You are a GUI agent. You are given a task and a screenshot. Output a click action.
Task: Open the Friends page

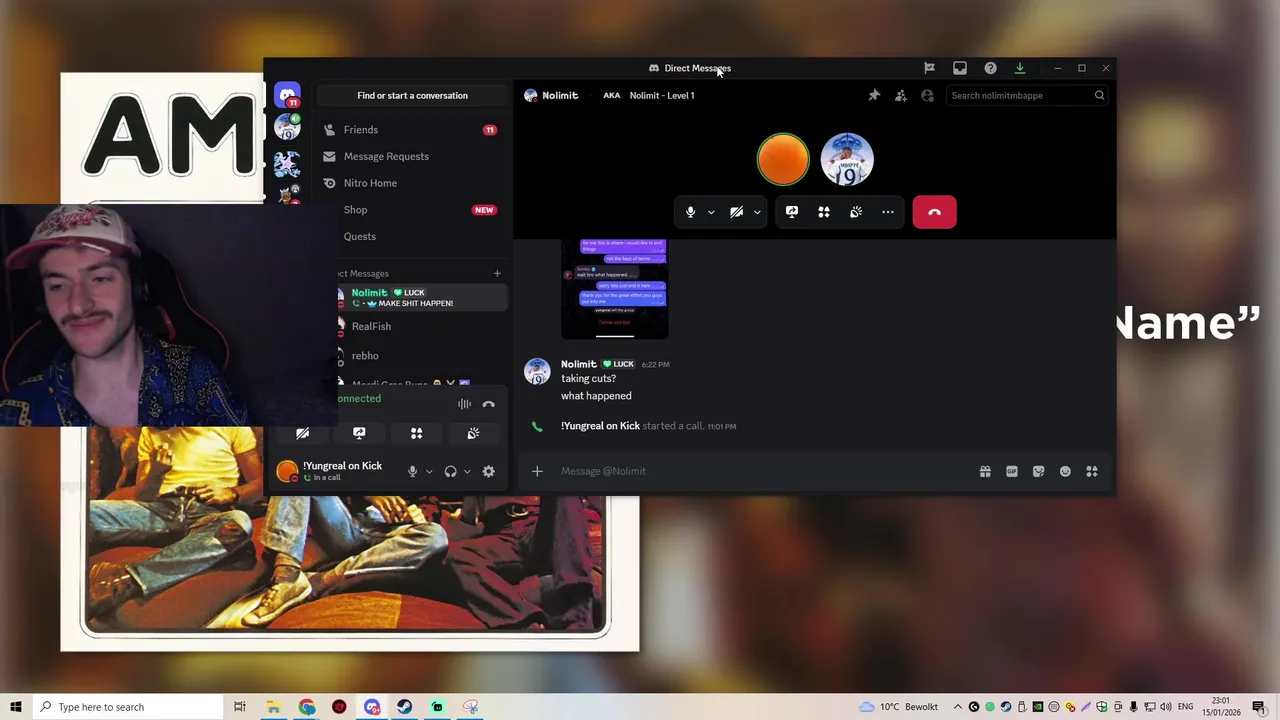[412, 130]
